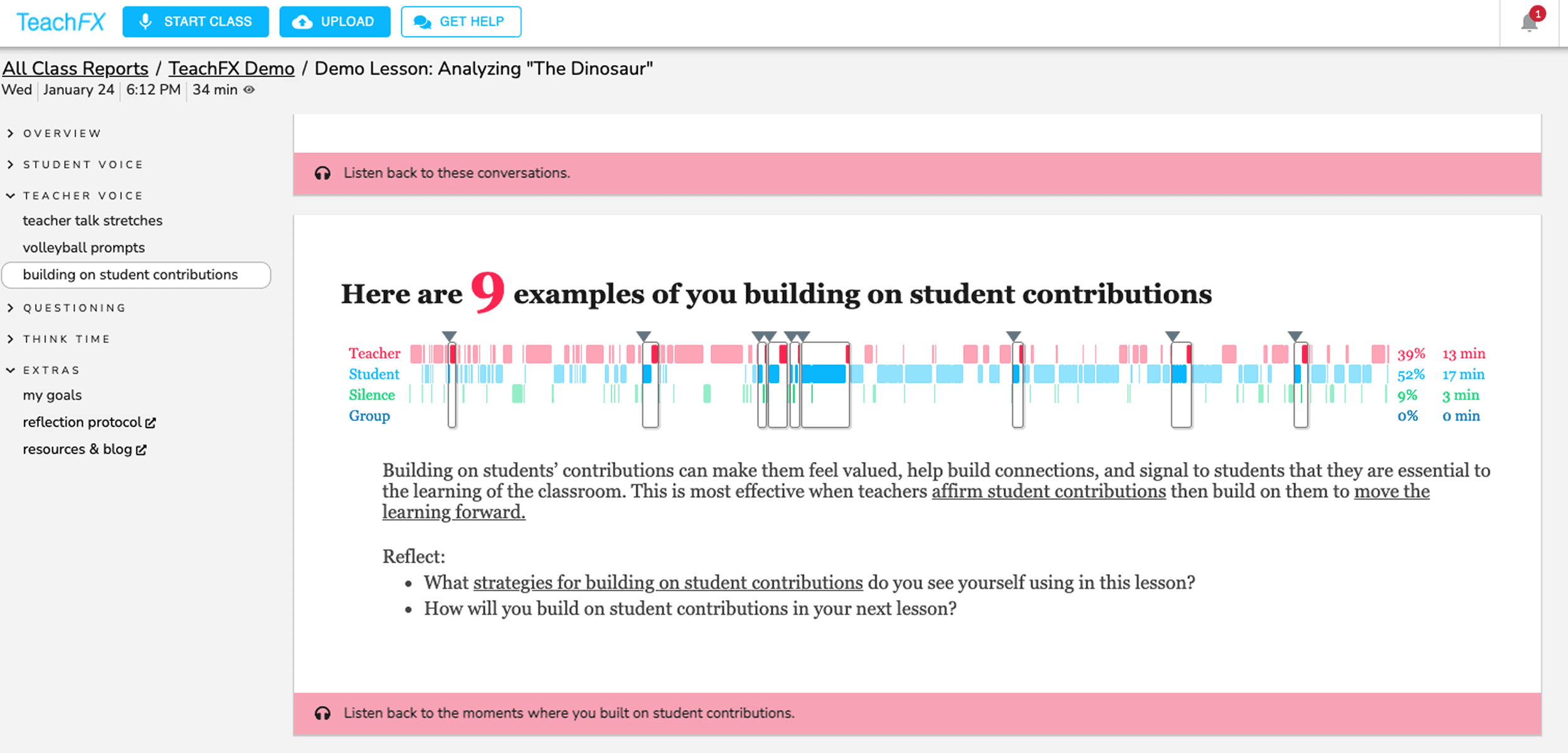
Task: Open resources & blog via its external link icon
Action: point(141,449)
